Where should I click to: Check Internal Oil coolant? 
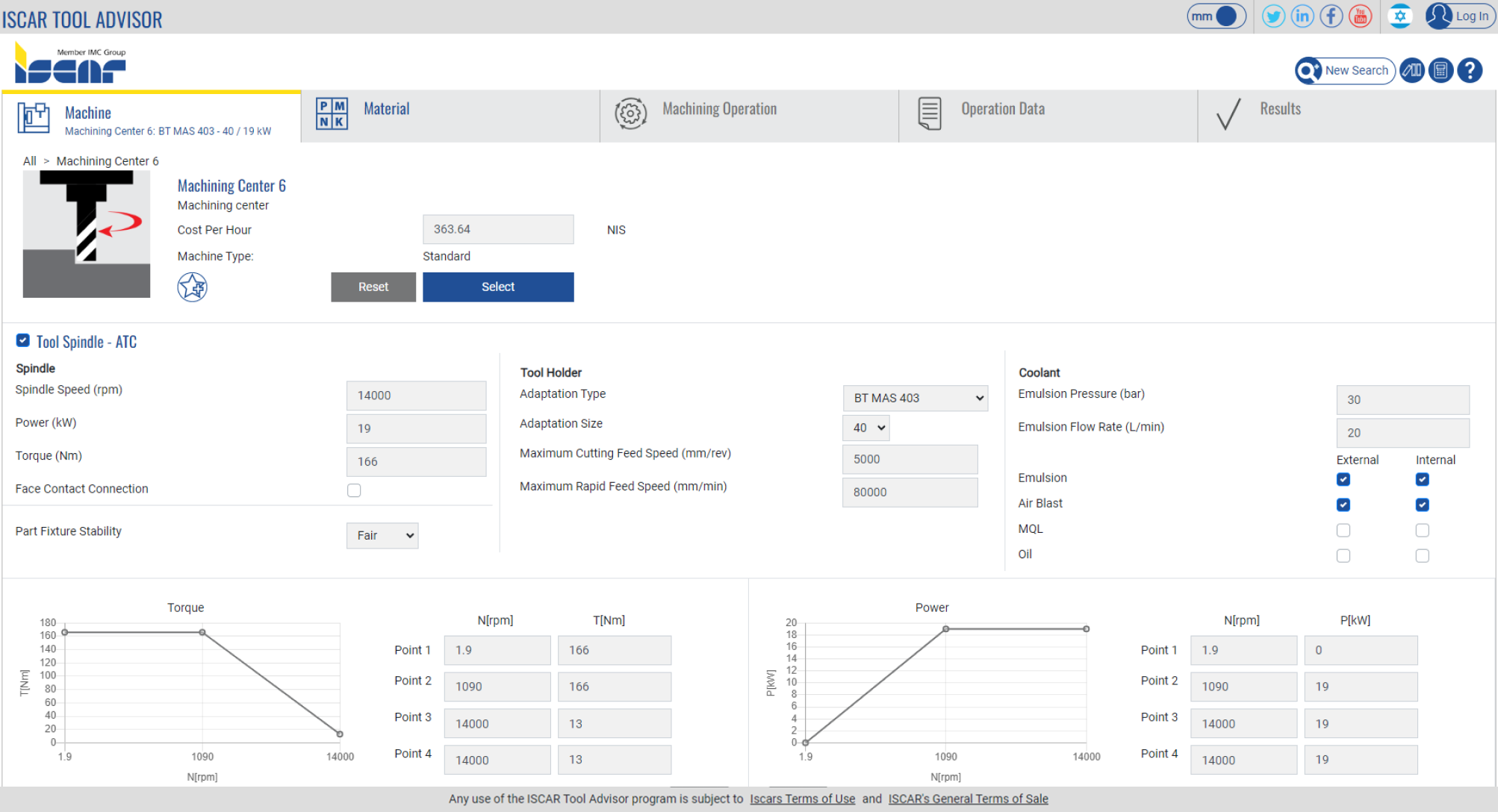1423,555
